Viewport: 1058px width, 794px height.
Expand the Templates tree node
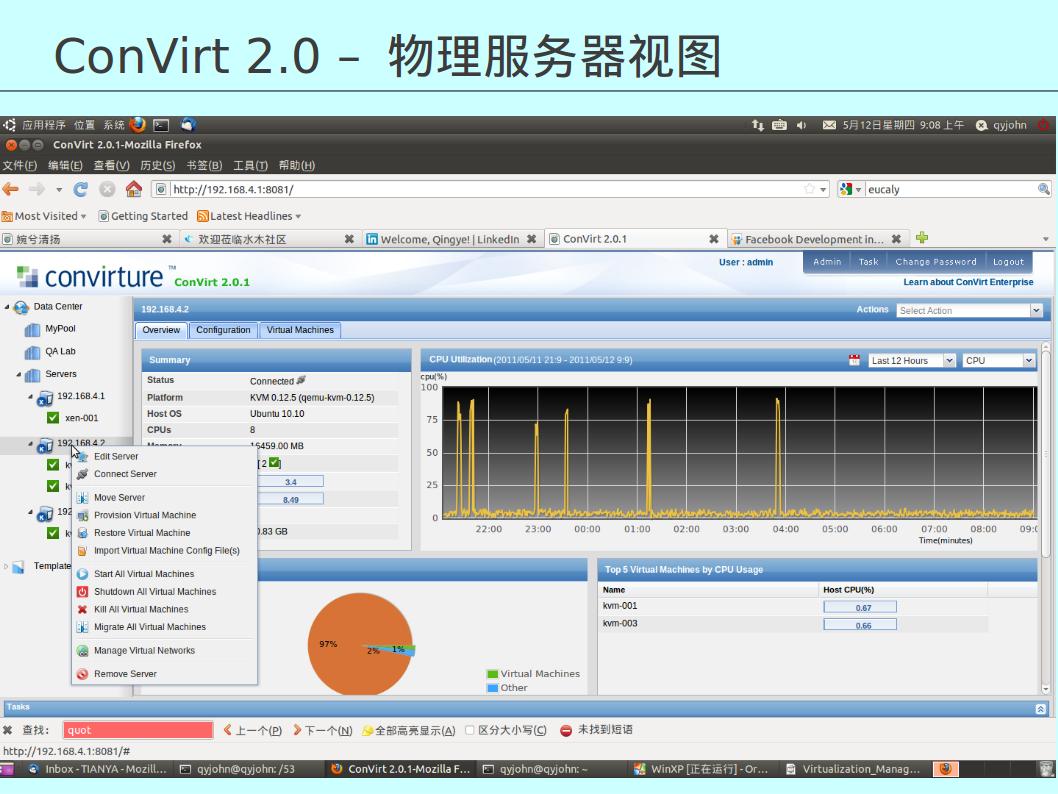[7, 567]
